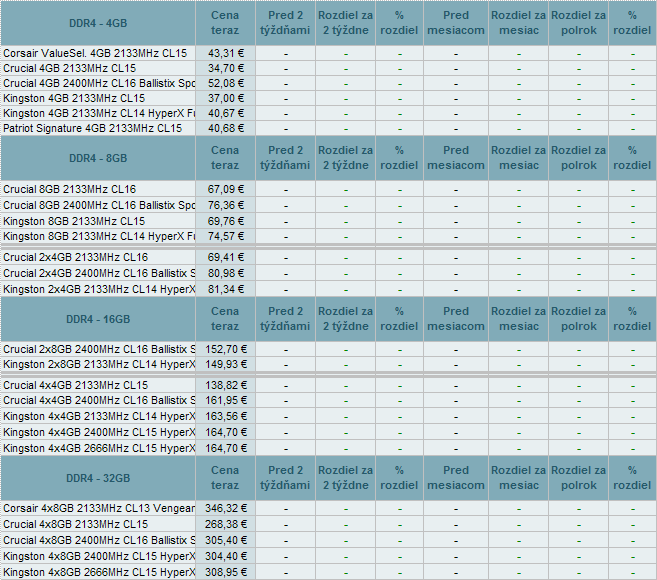Select Crucial 8GB 2133MHz CL16 product name
Screen dimensions: 657x580
coord(70,189)
